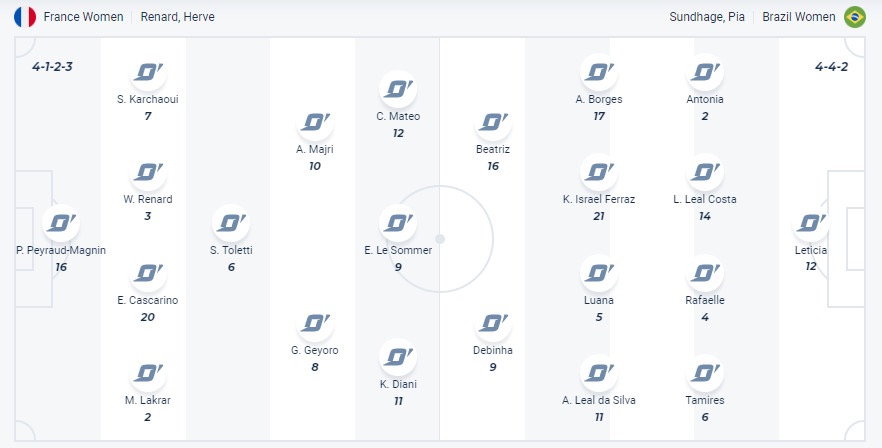Click W. Renard's player avatar icon
882x448 pixels.
click(x=148, y=172)
